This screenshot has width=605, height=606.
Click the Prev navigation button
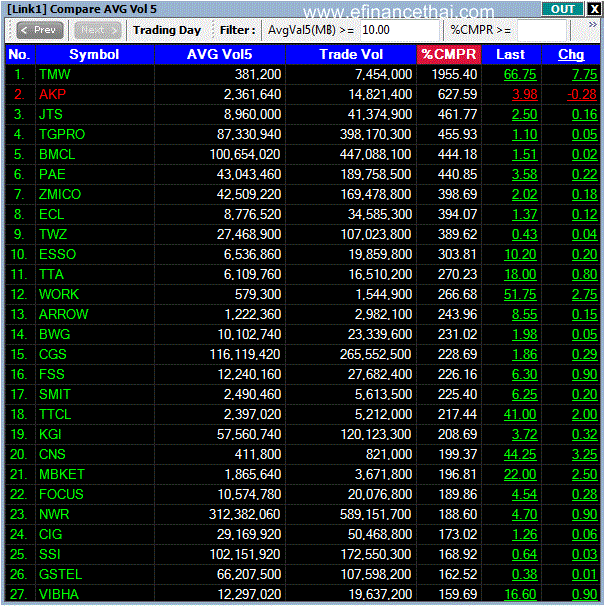coord(40,30)
